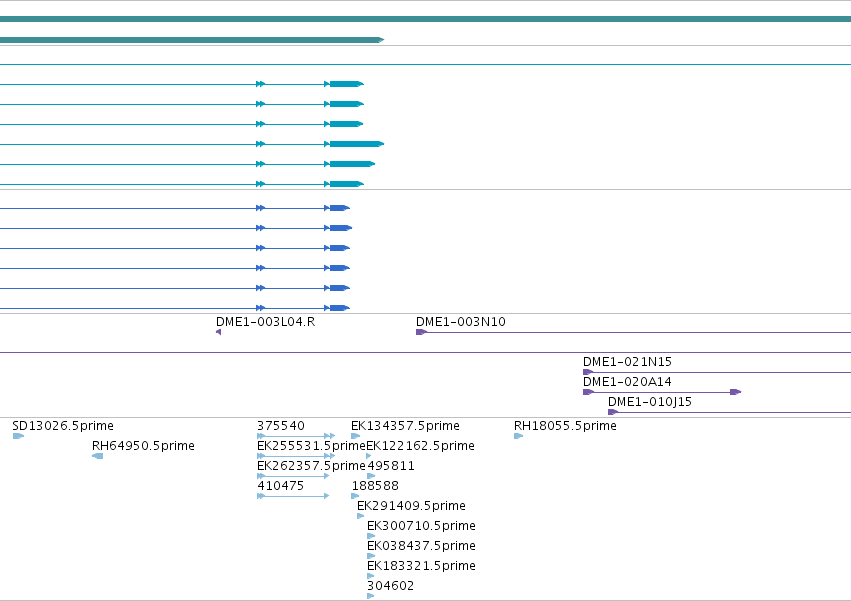
Task: Click the EK291409.5prime label
Action: pos(411,506)
